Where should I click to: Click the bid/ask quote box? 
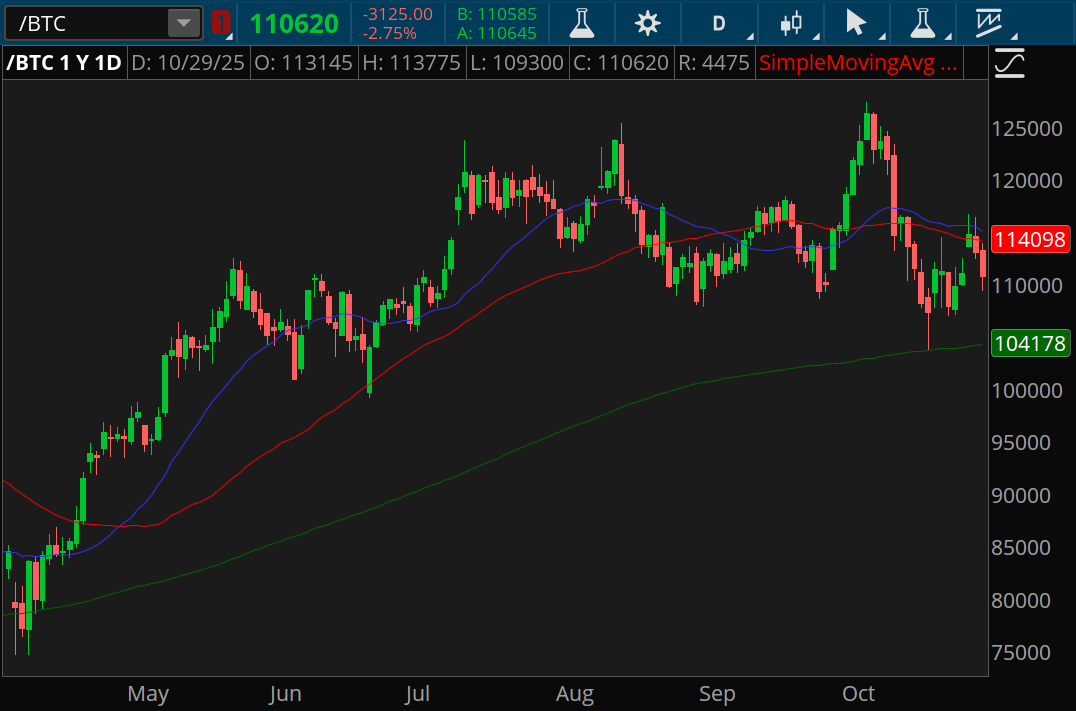click(496, 23)
